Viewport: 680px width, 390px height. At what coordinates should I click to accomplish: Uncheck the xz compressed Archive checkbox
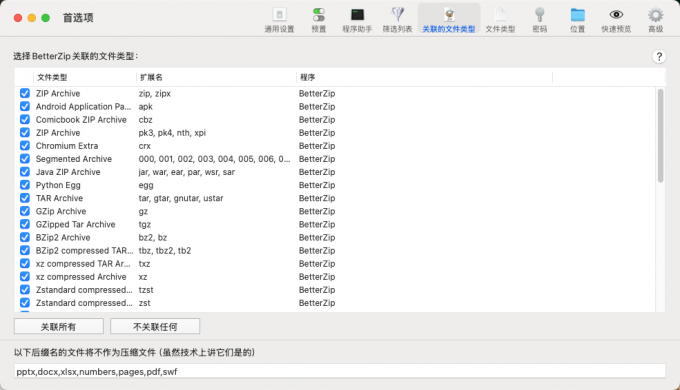25,276
